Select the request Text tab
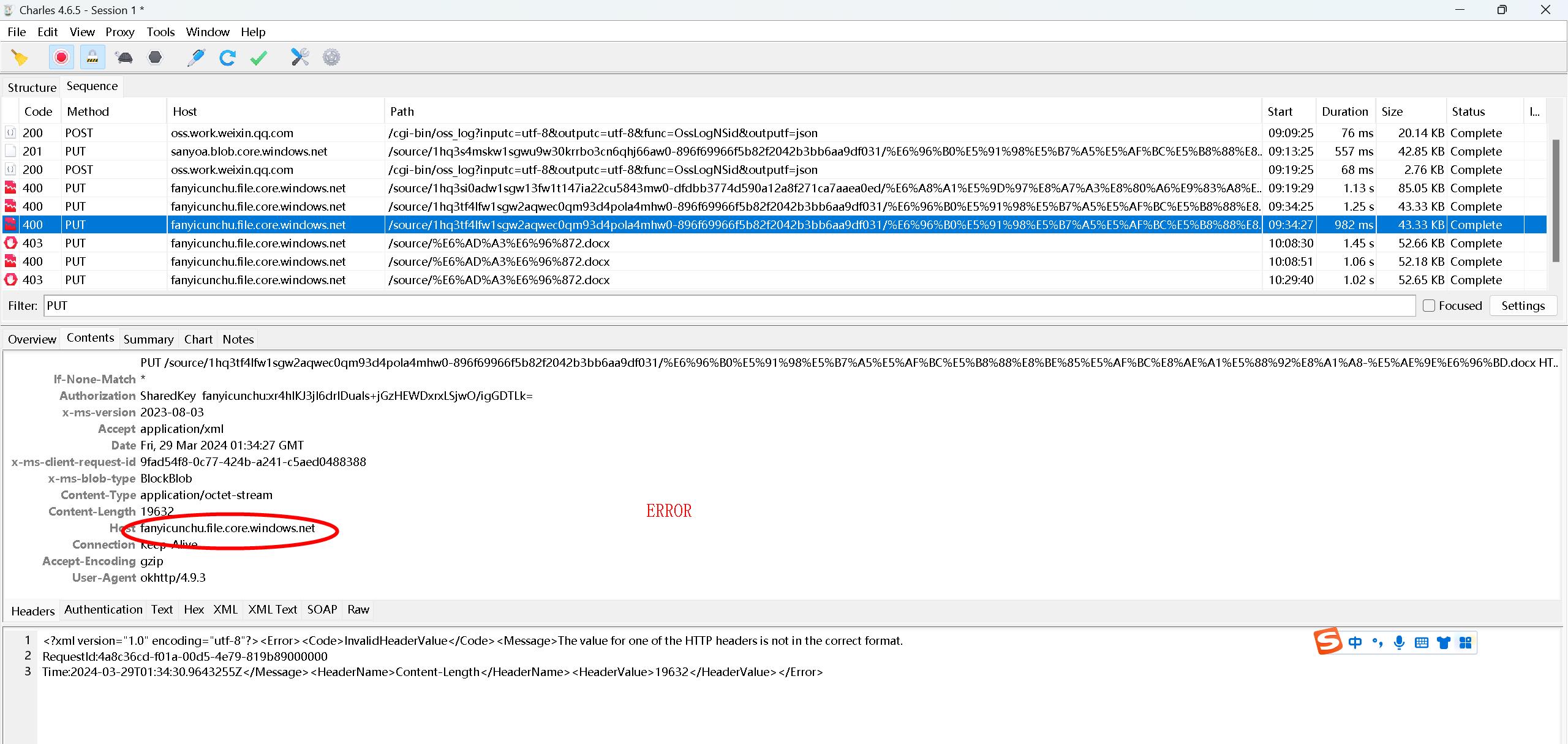This screenshot has height=744, width=1568. 162,609
